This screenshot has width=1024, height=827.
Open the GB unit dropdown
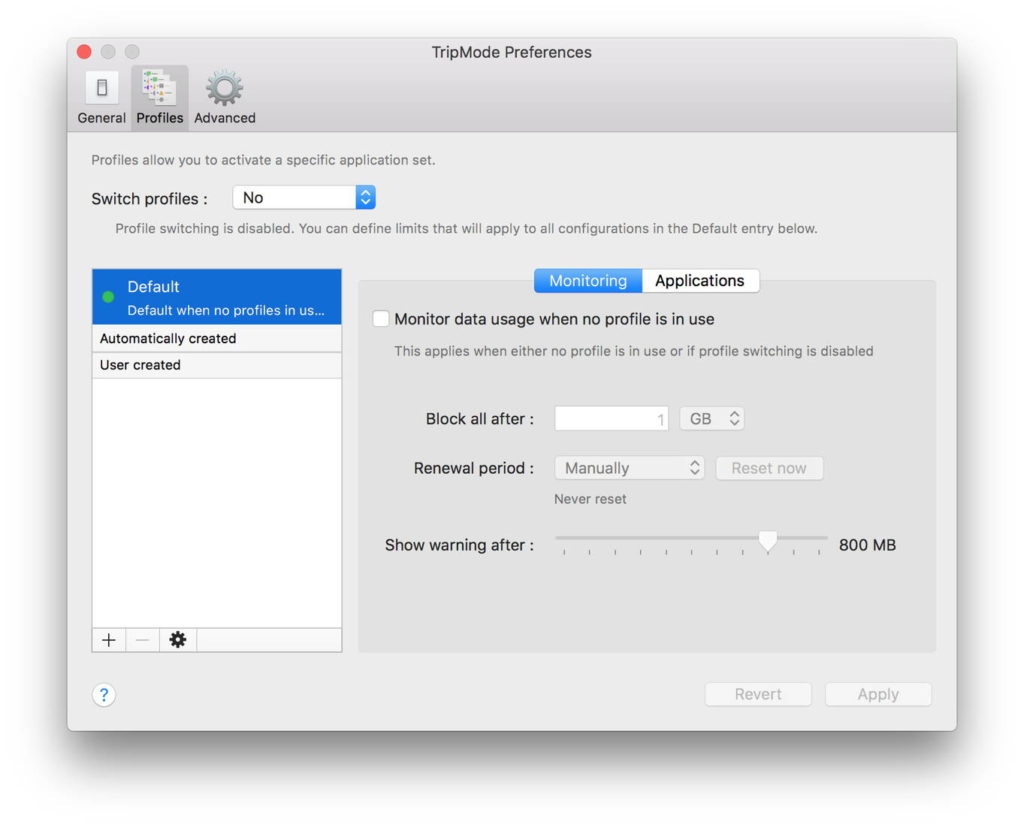[712, 419]
